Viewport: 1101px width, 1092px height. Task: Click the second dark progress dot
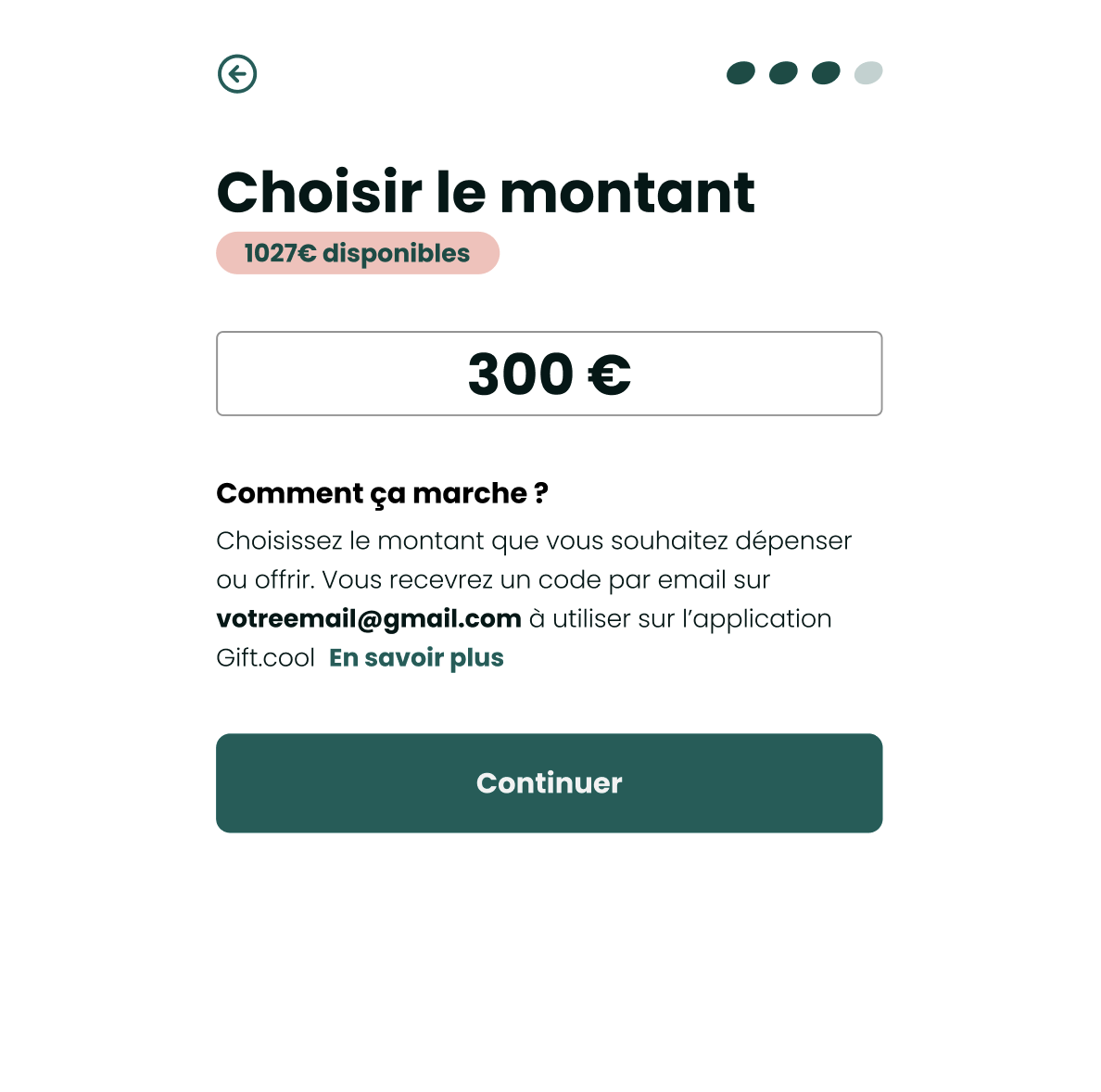pyautogui.click(x=783, y=73)
